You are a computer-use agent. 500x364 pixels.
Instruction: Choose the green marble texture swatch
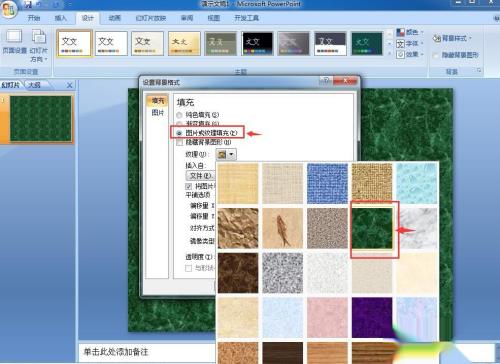tap(372, 228)
